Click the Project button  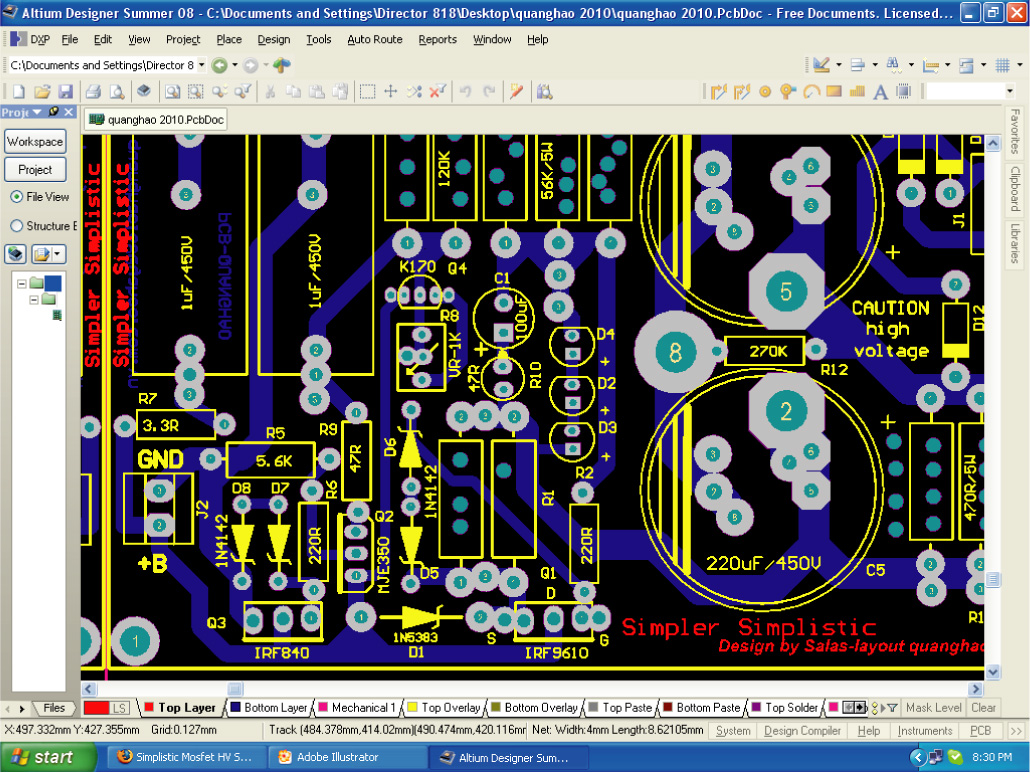point(35,169)
